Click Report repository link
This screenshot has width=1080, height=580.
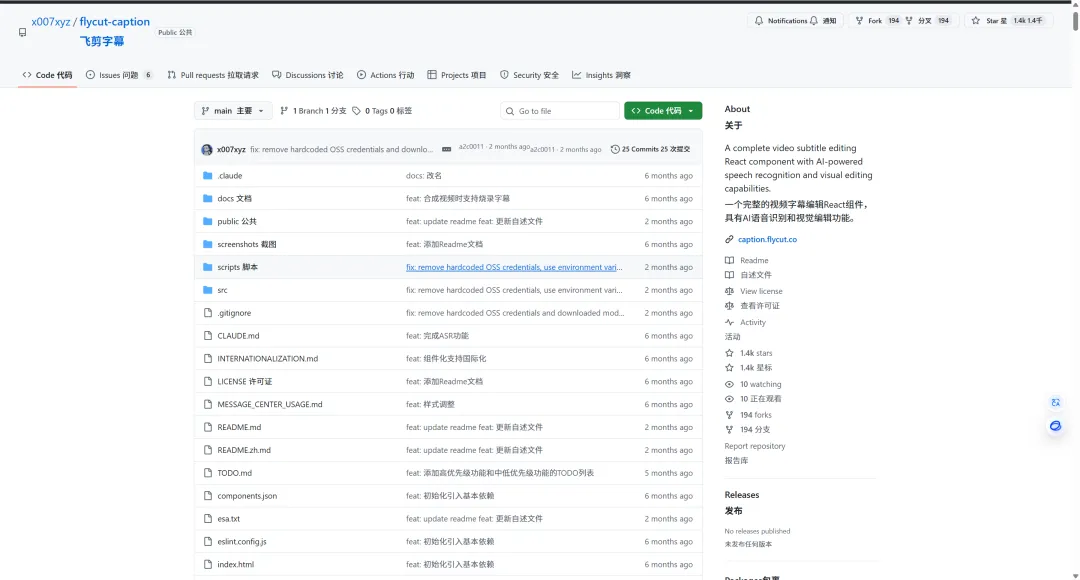point(754,446)
